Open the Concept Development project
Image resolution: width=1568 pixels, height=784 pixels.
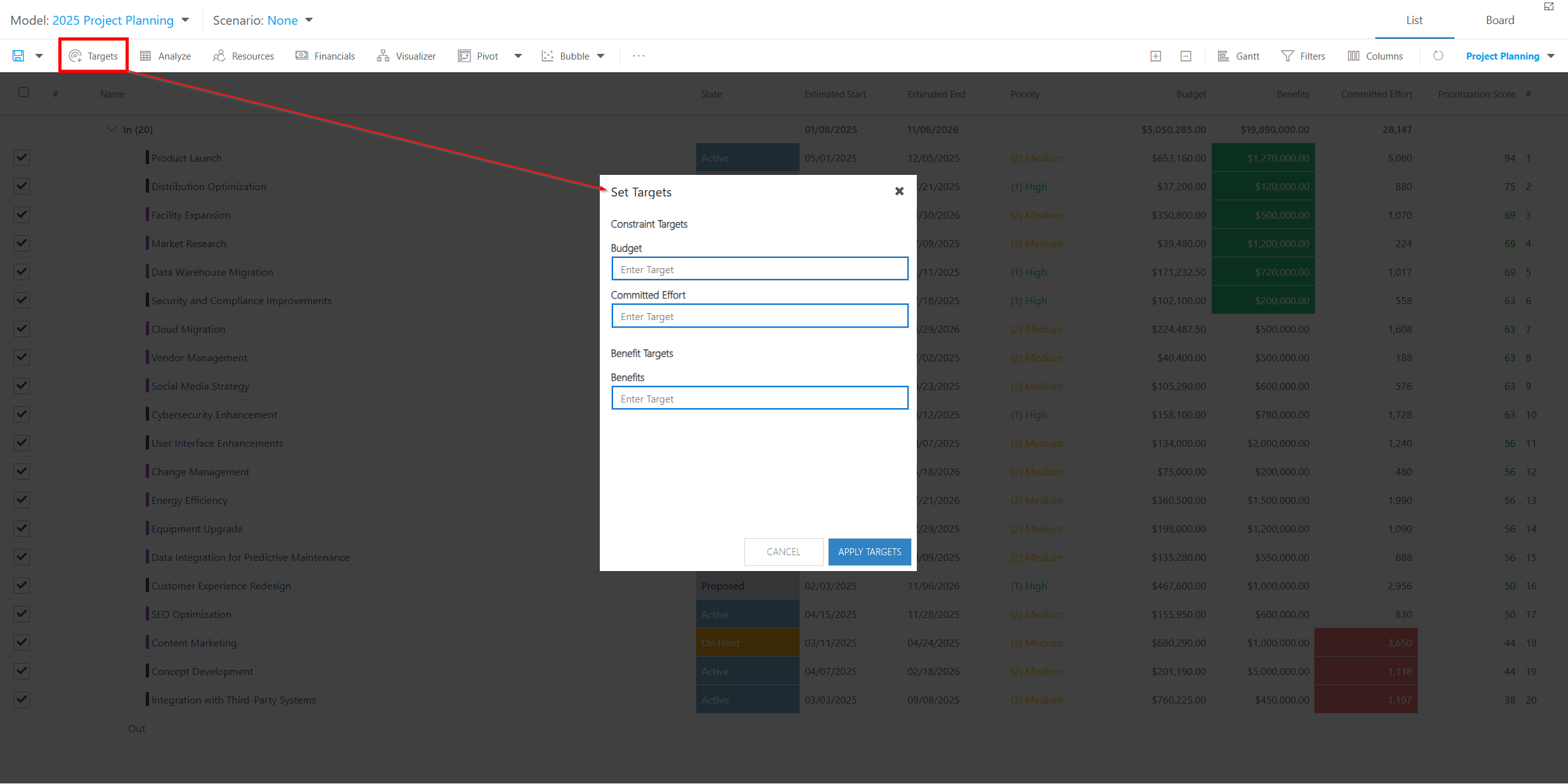(x=202, y=671)
